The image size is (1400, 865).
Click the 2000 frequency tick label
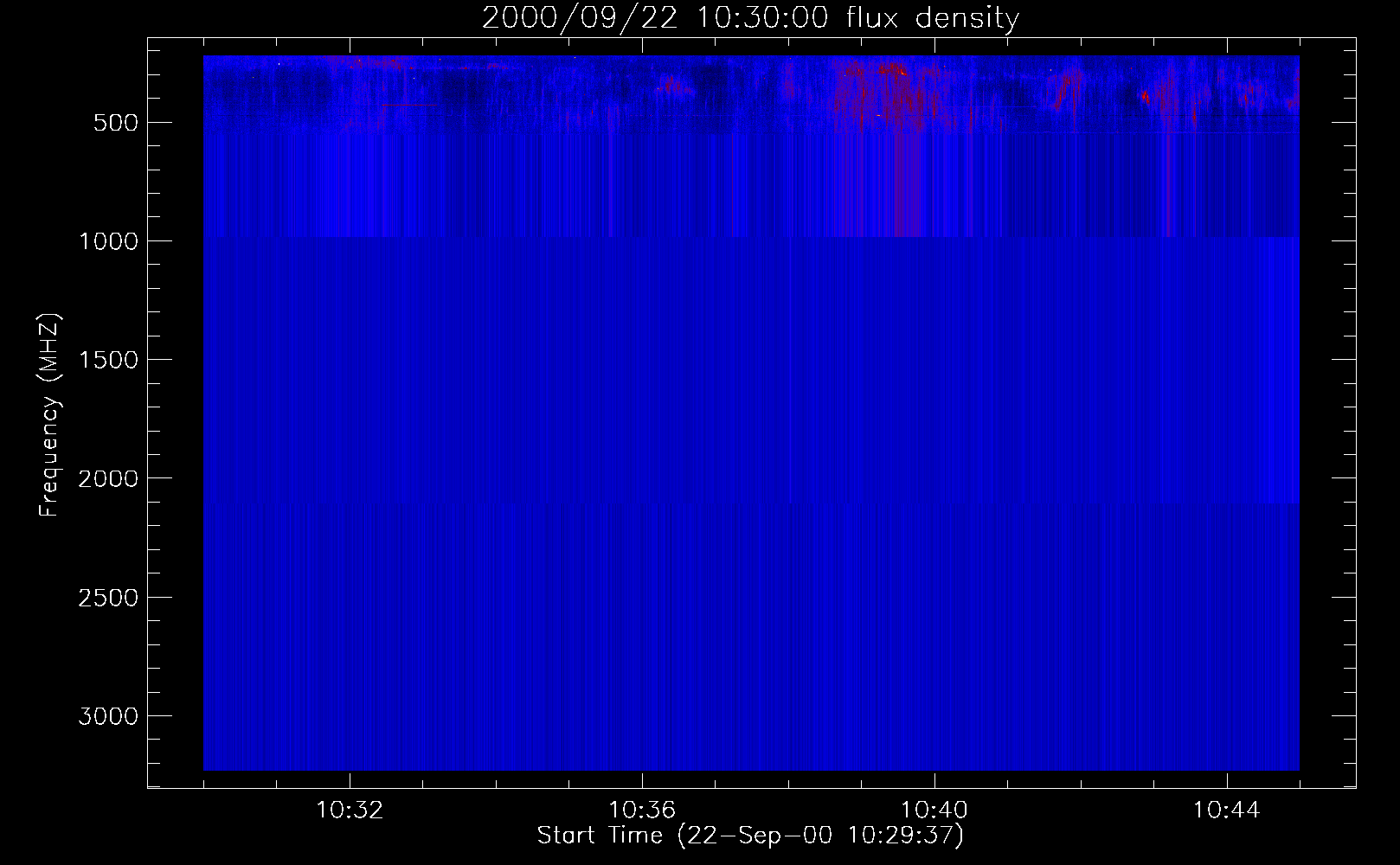point(108,478)
